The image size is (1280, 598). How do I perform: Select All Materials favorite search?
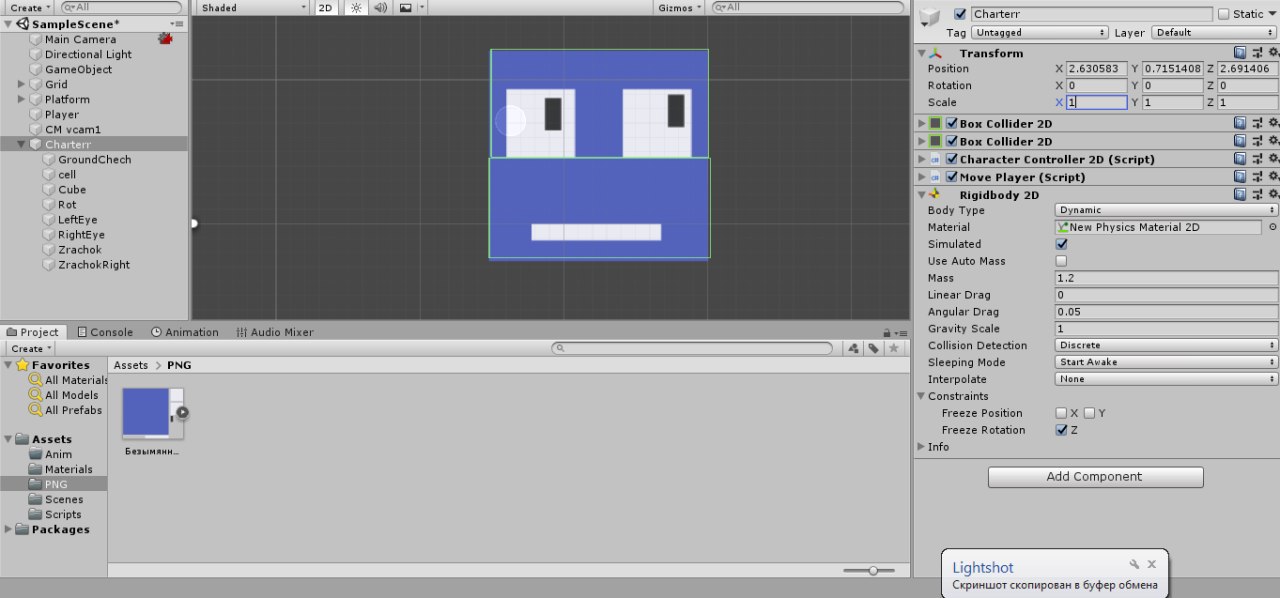pos(68,380)
